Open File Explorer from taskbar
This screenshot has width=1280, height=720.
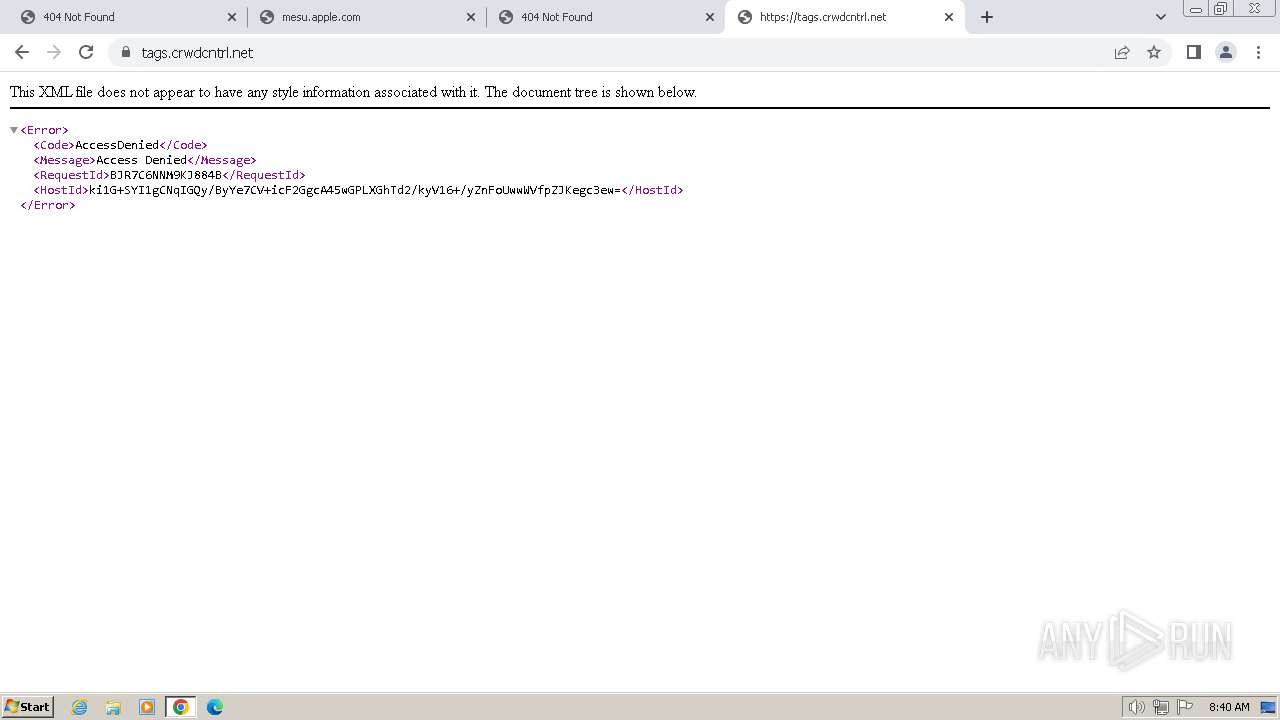click(x=113, y=707)
